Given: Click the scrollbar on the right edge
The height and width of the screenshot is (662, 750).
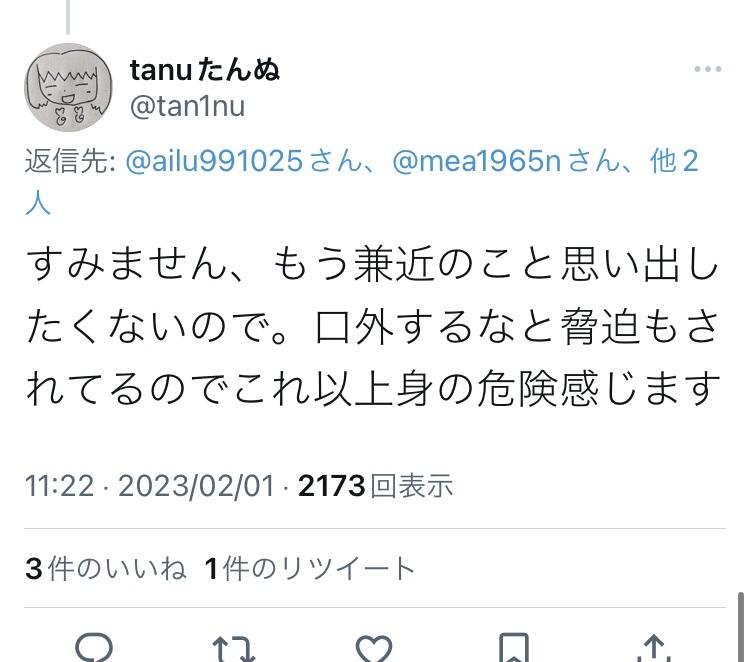Looking at the screenshot, I should [x=740, y=627].
